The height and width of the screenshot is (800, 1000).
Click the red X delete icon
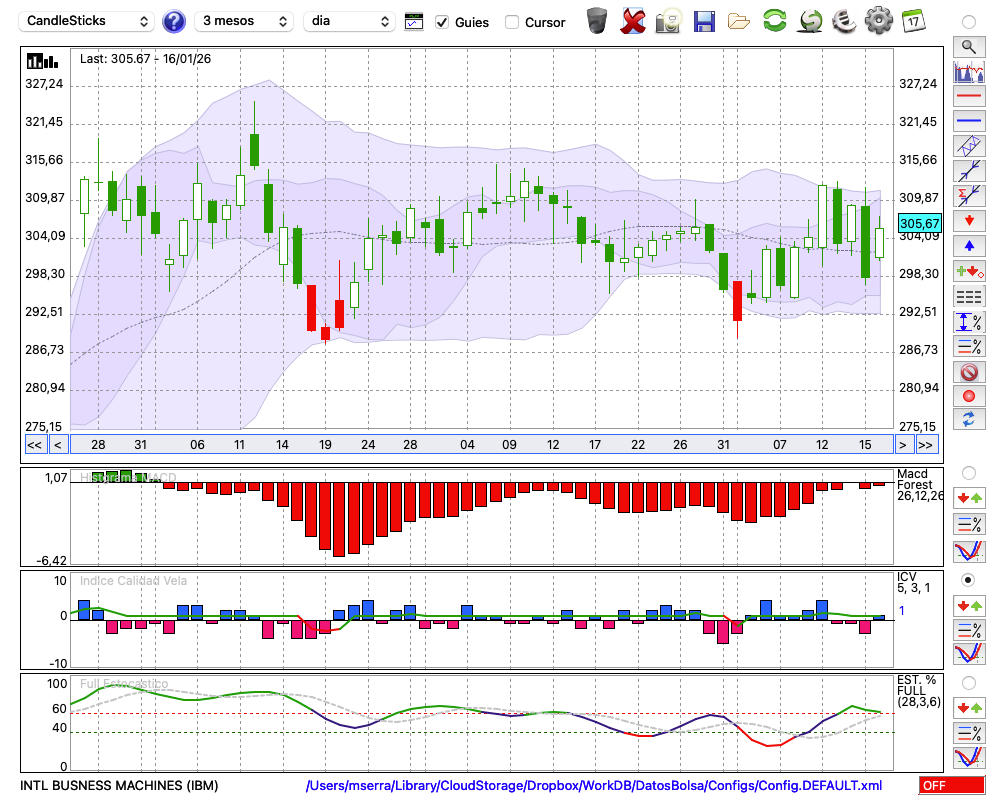[x=633, y=21]
